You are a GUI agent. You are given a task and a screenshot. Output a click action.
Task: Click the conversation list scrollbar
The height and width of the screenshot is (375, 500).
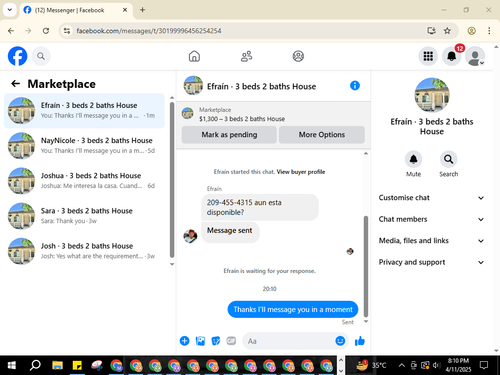pos(172,180)
